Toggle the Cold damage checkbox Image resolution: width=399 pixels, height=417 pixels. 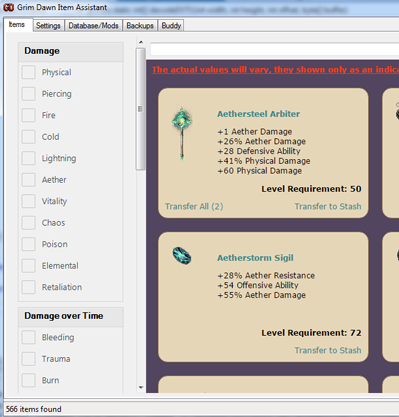click(29, 137)
